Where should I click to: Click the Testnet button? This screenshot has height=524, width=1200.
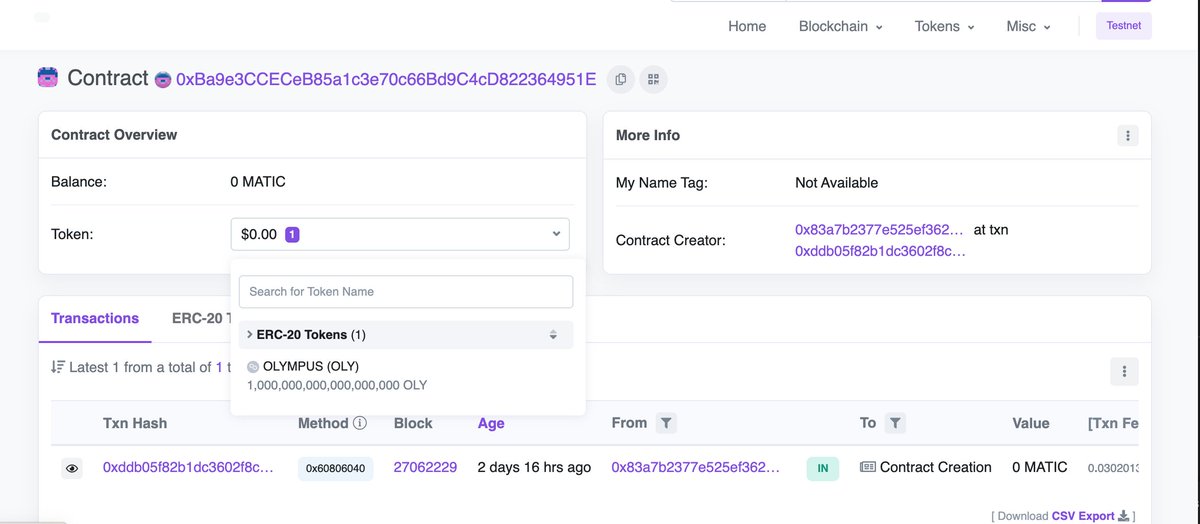click(x=1124, y=26)
